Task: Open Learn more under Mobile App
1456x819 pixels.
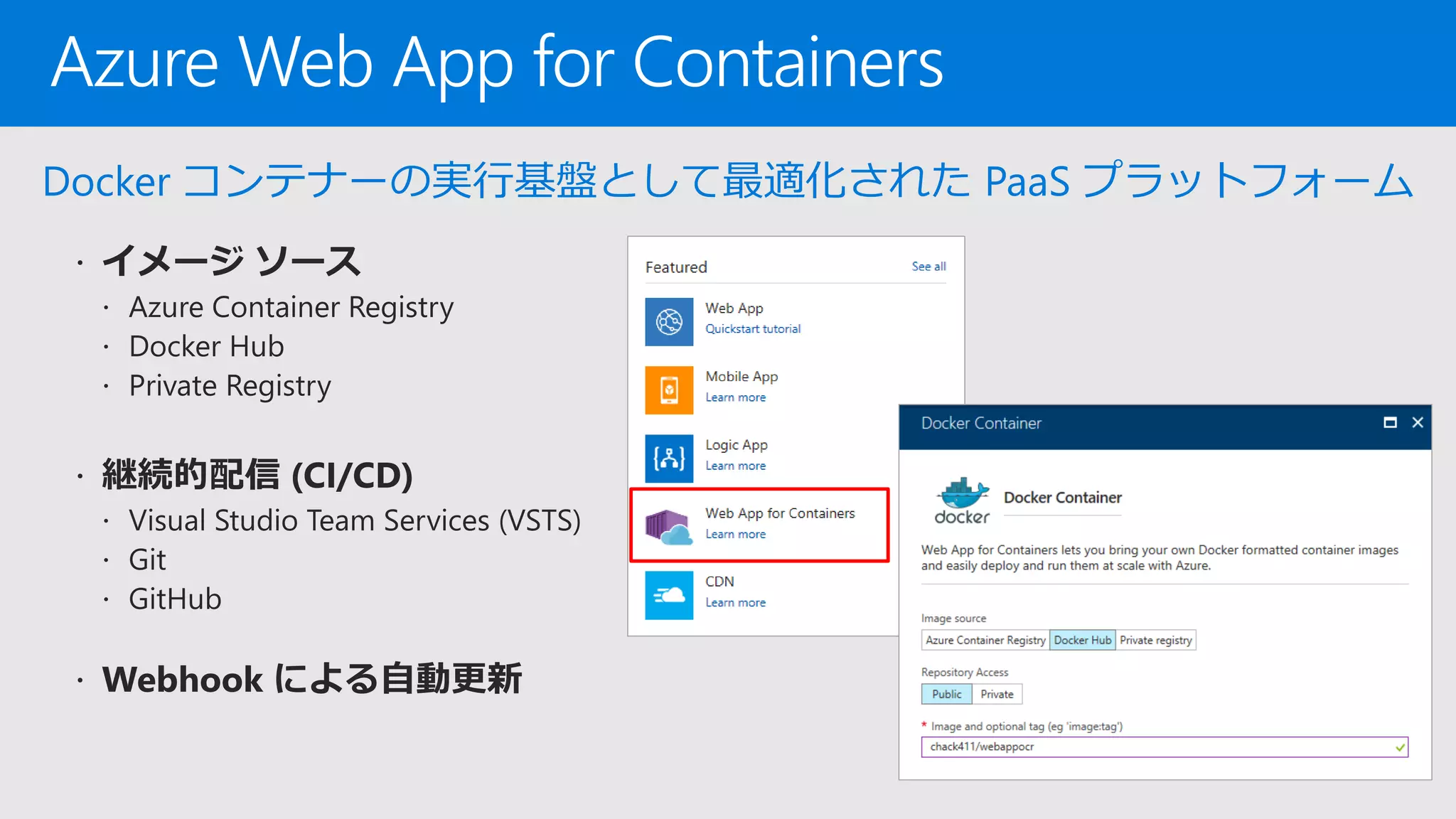Action: tap(736, 397)
